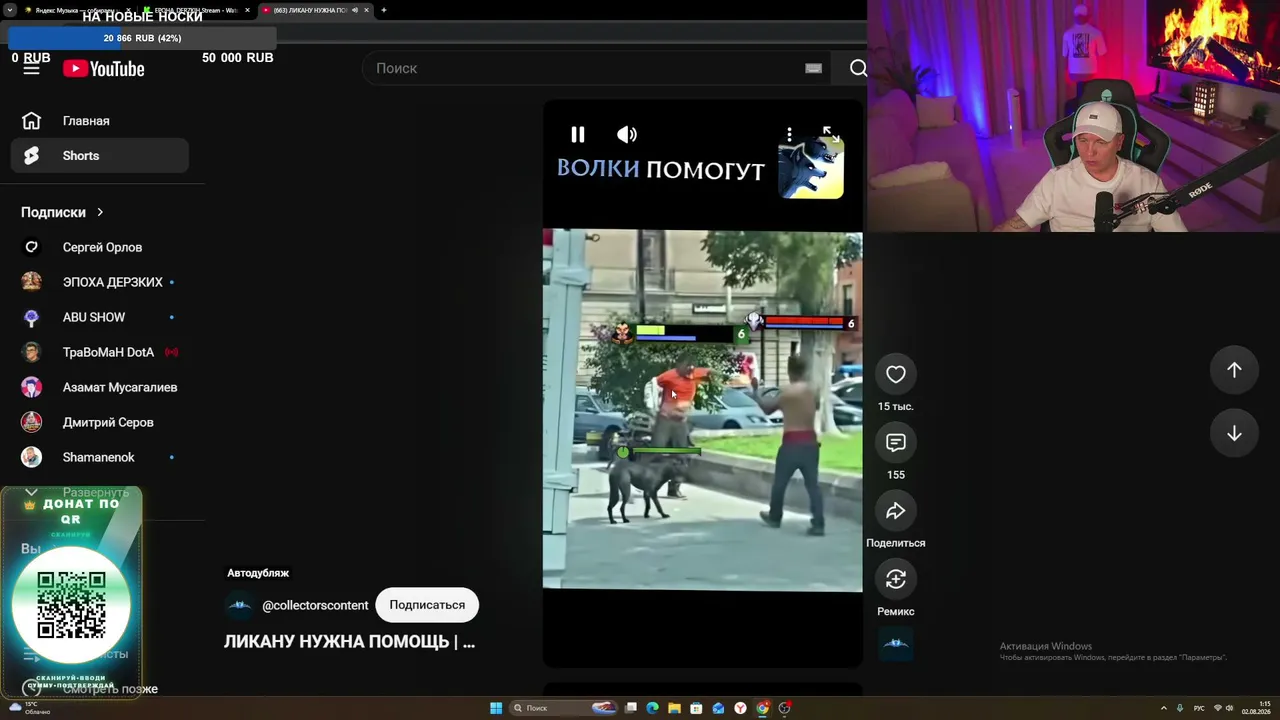1280x720 pixels.
Task: Click the taskbar Поиск search box
Action: (x=564, y=708)
